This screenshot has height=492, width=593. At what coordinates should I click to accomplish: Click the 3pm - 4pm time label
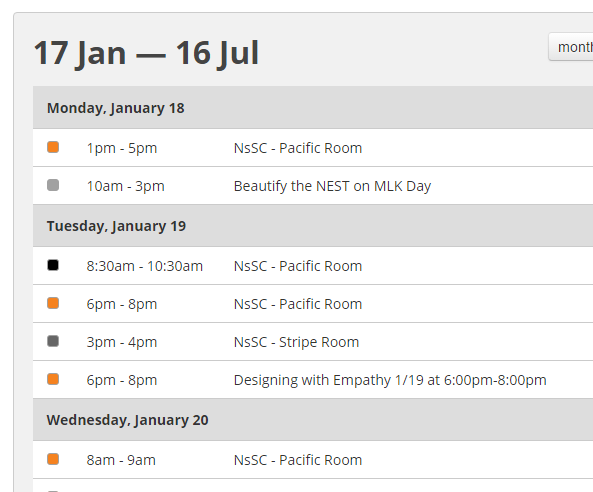121,342
